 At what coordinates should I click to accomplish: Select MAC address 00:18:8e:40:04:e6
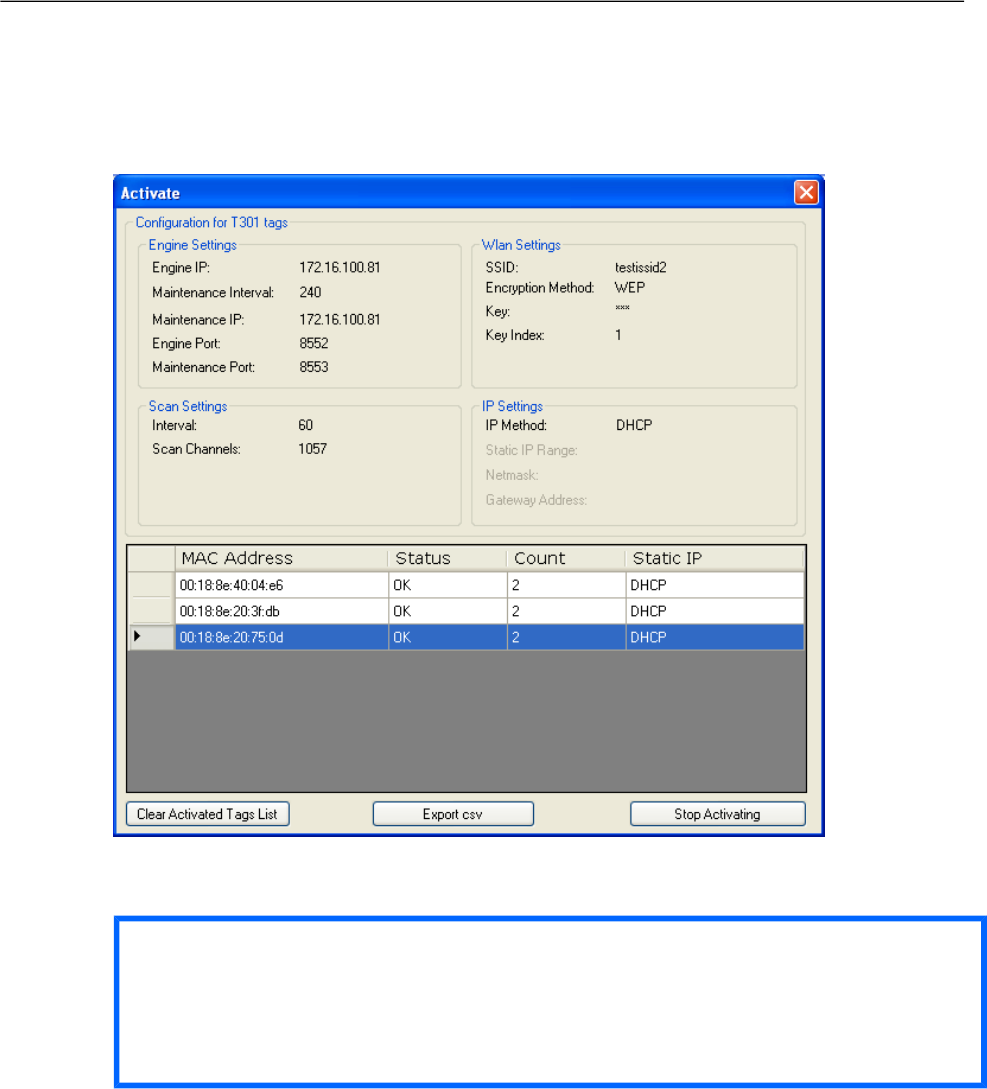281,585
